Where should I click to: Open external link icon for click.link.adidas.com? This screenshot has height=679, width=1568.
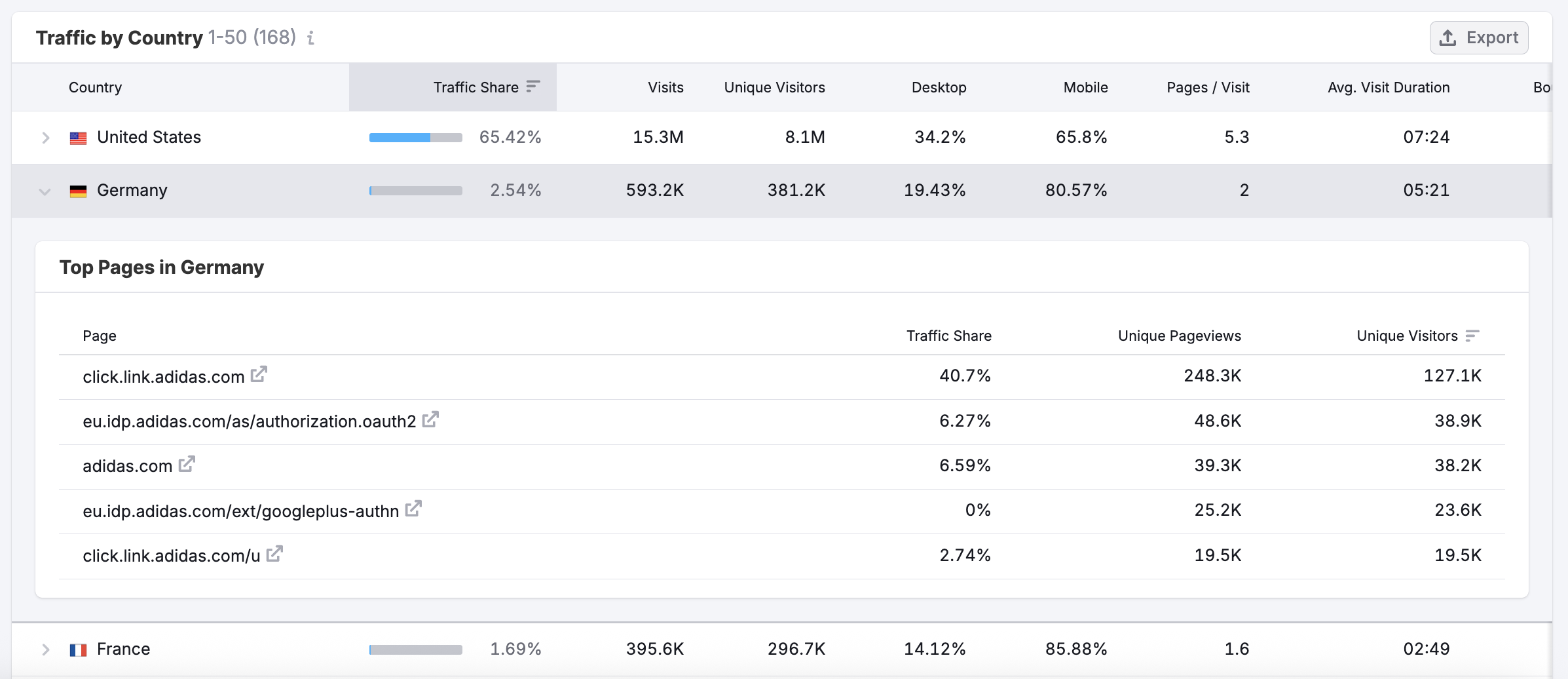259,374
